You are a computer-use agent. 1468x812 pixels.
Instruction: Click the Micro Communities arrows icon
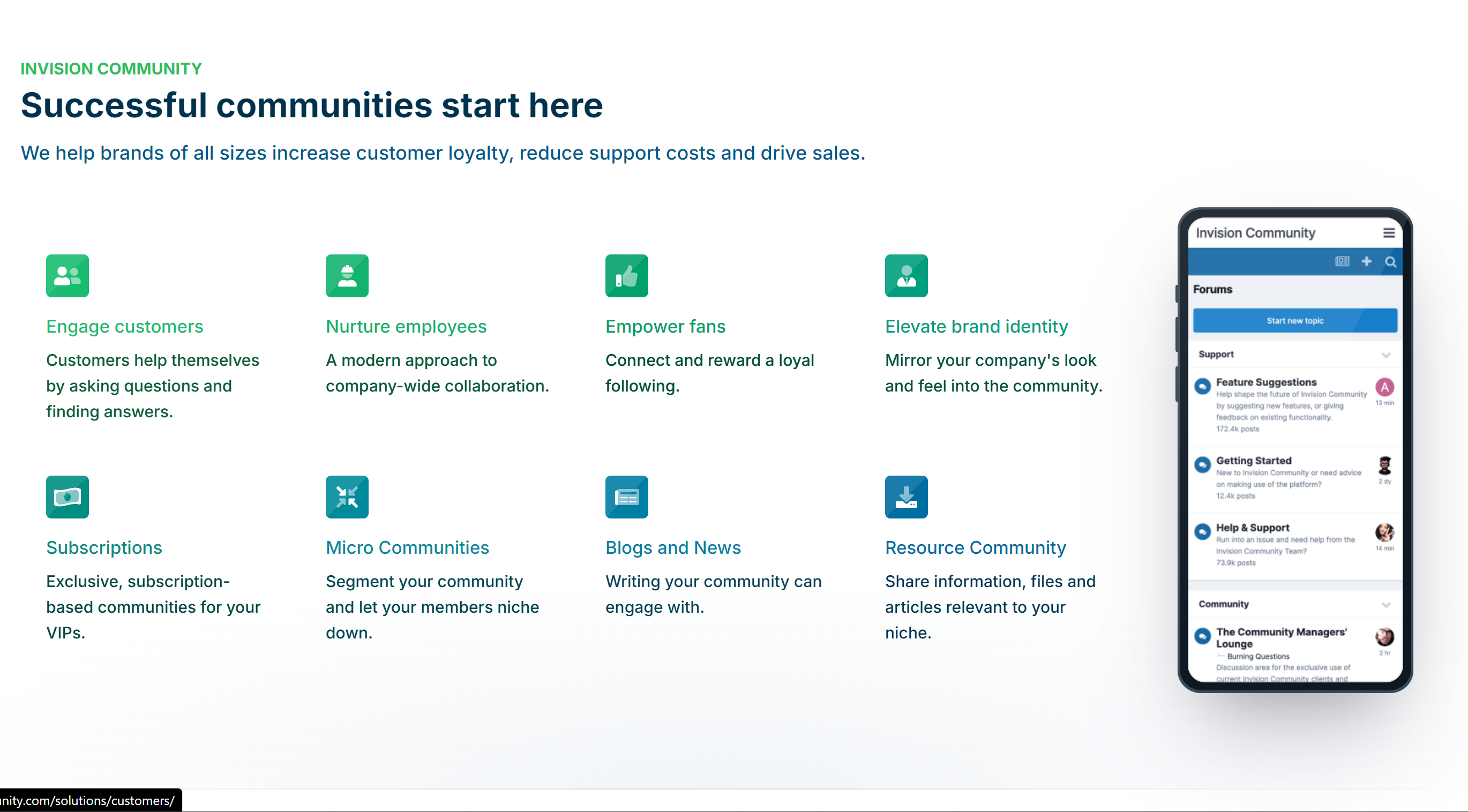[x=347, y=497]
